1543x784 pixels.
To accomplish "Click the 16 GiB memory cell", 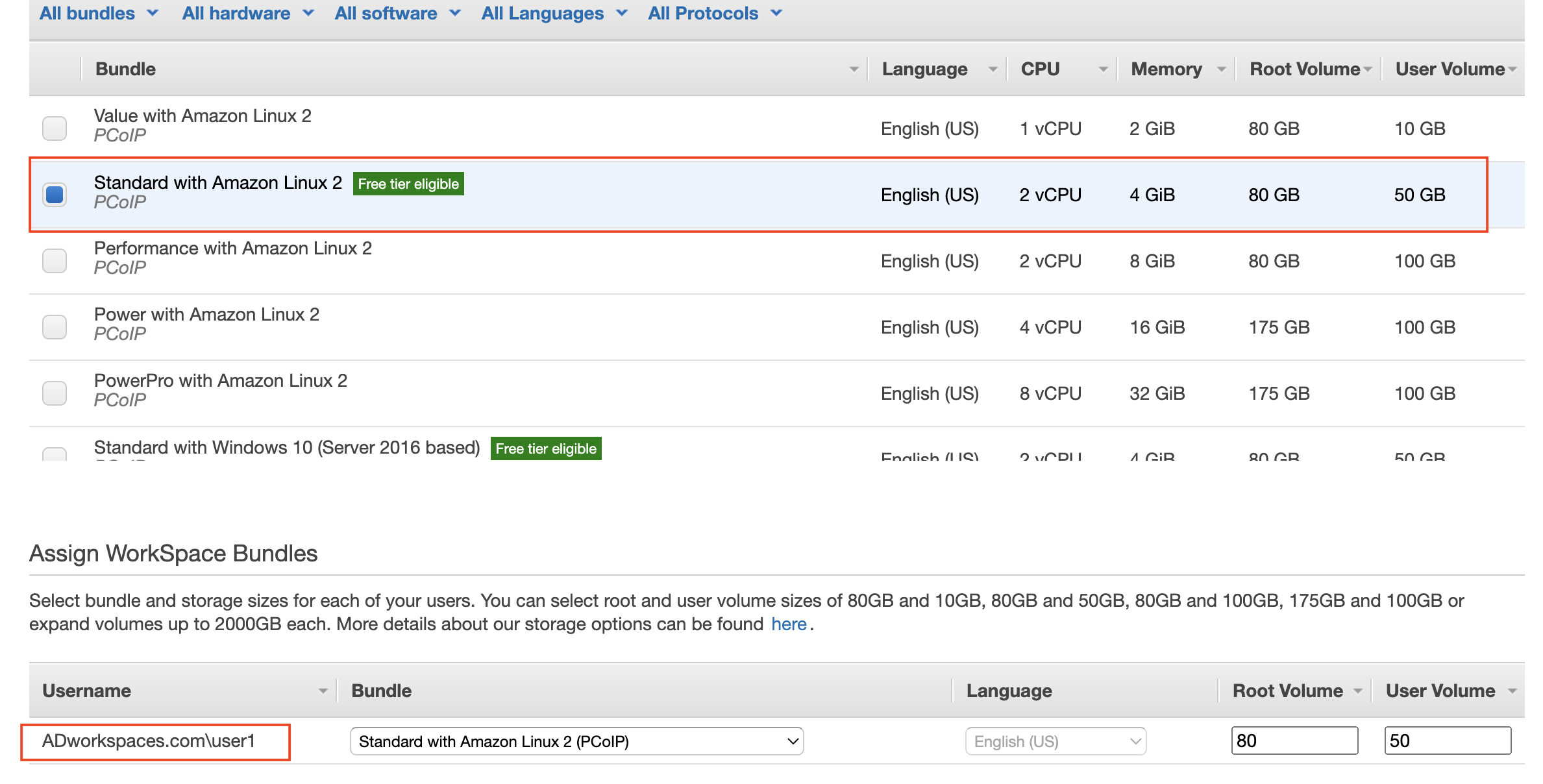I will [1157, 327].
